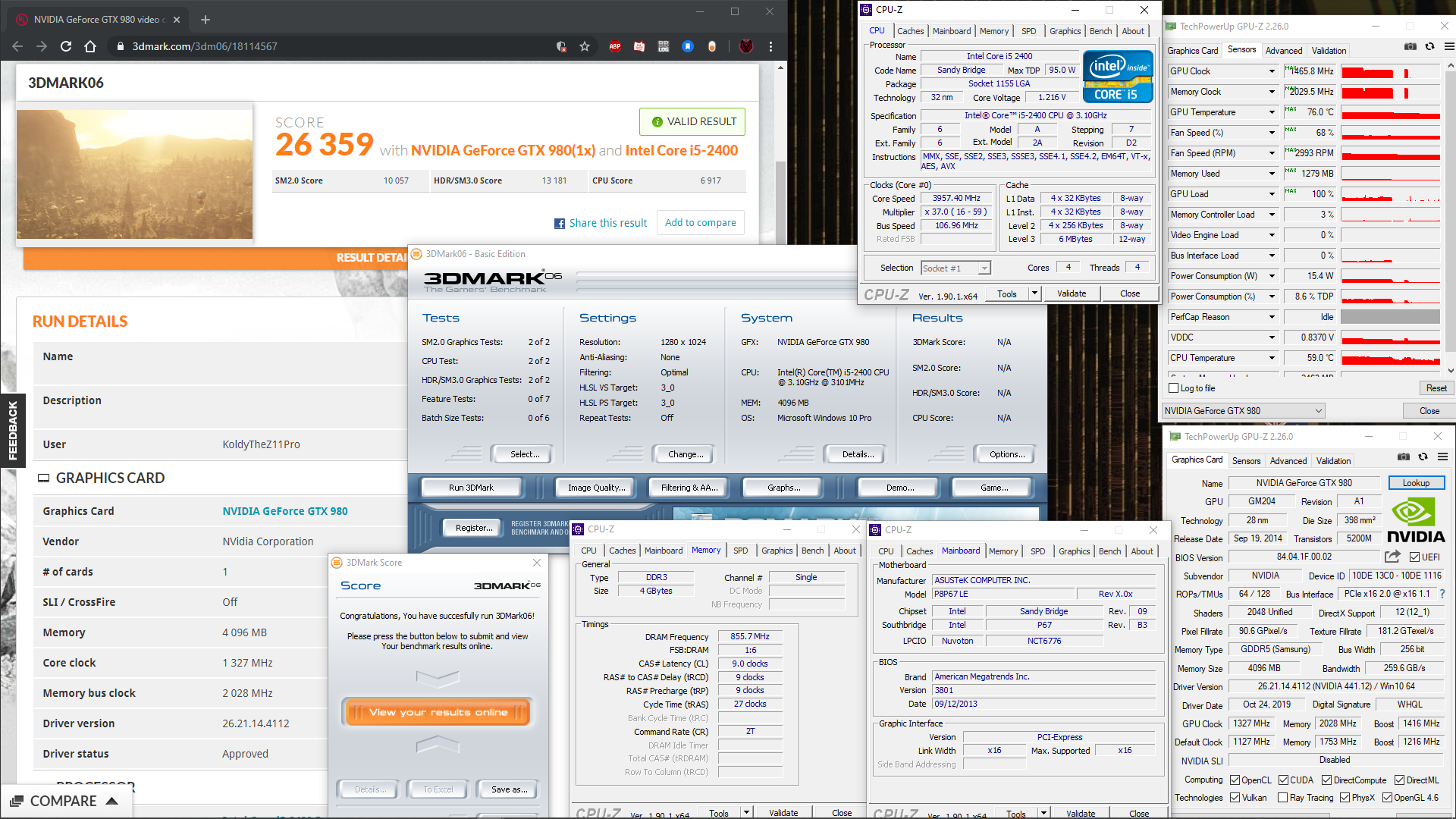Toggle the CUDA checkbox
Image resolution: width=1456 pixels, height=819 pixels.
(x=1284, y=780)
